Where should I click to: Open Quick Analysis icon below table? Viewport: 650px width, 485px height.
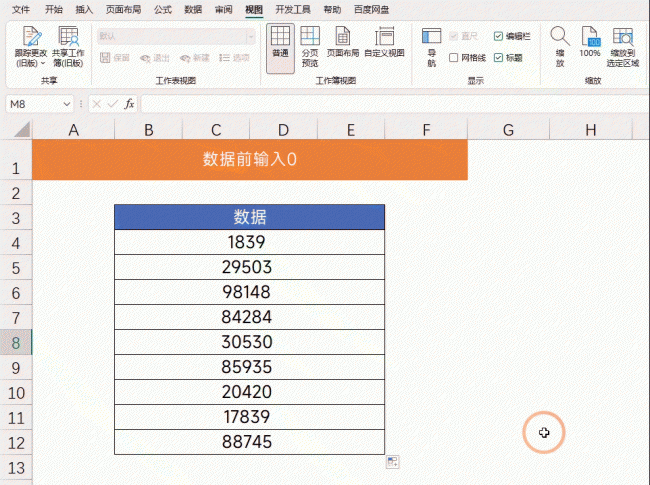392,462
